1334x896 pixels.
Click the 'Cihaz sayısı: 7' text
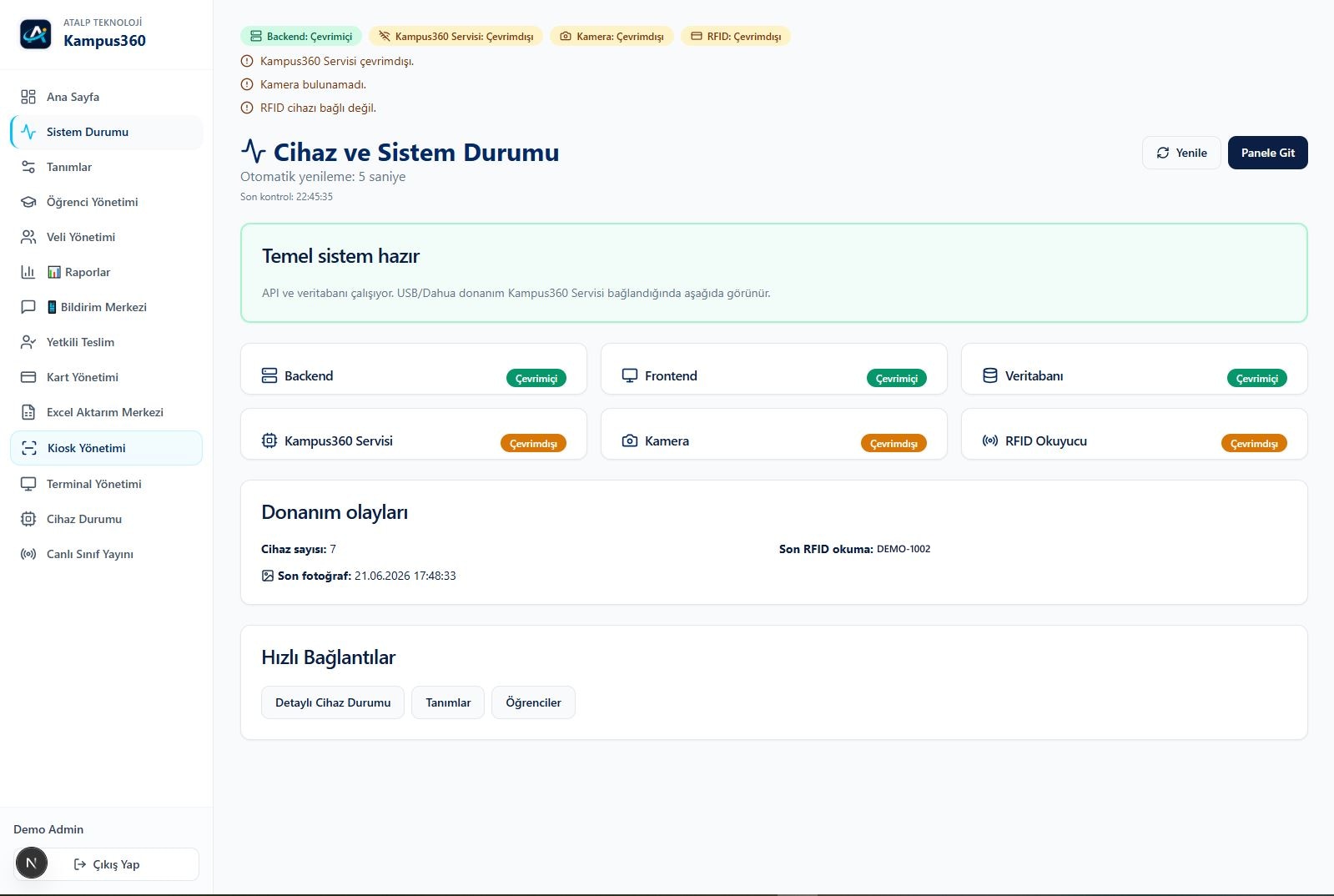299,549
